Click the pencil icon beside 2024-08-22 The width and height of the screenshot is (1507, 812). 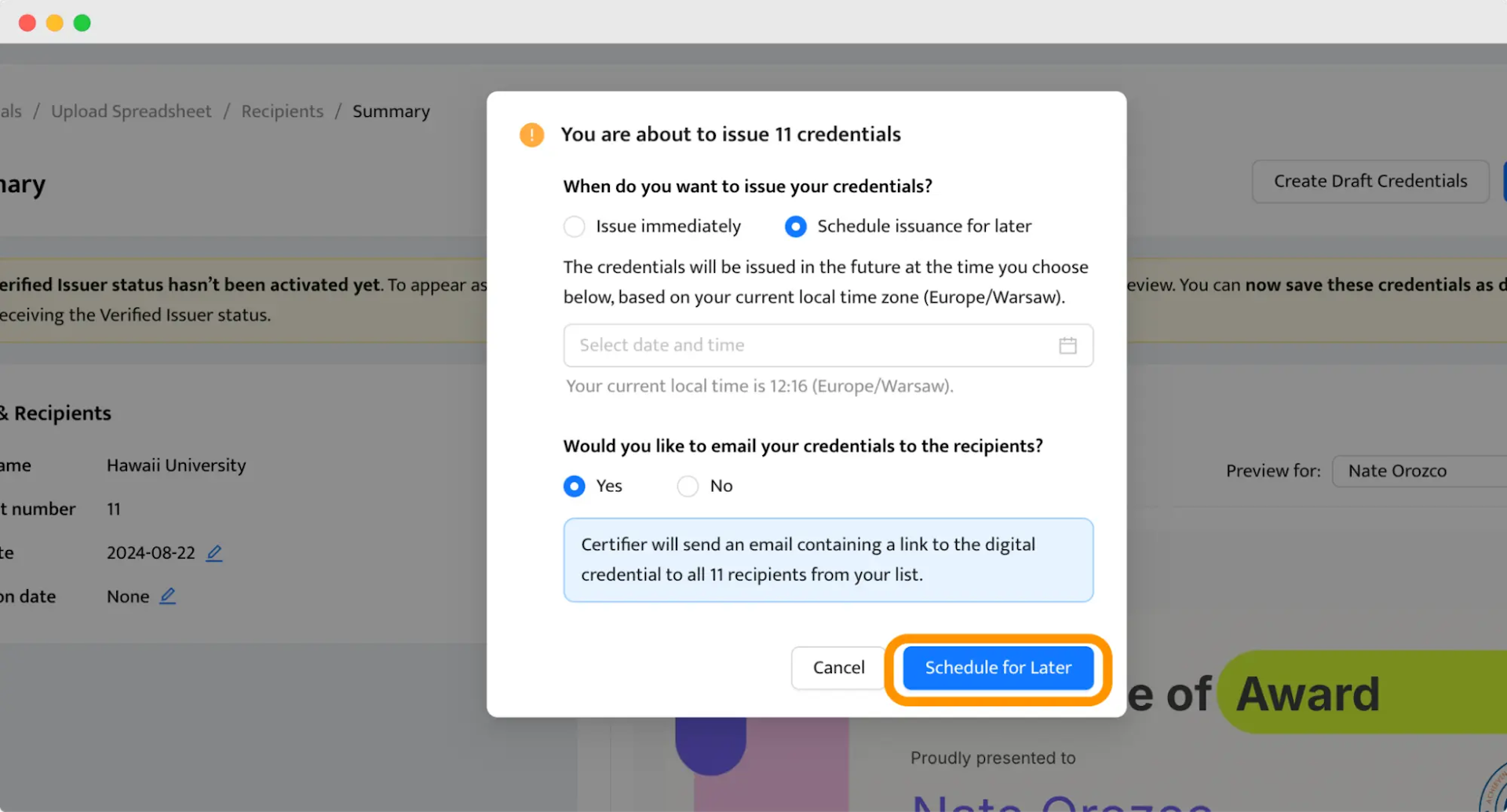pos(214,553)
